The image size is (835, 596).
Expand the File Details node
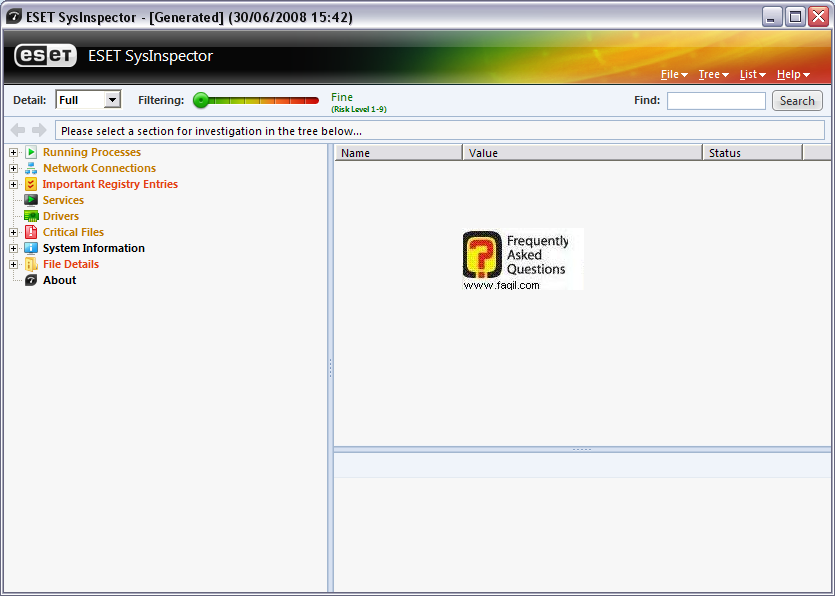(x=13, y=264)
